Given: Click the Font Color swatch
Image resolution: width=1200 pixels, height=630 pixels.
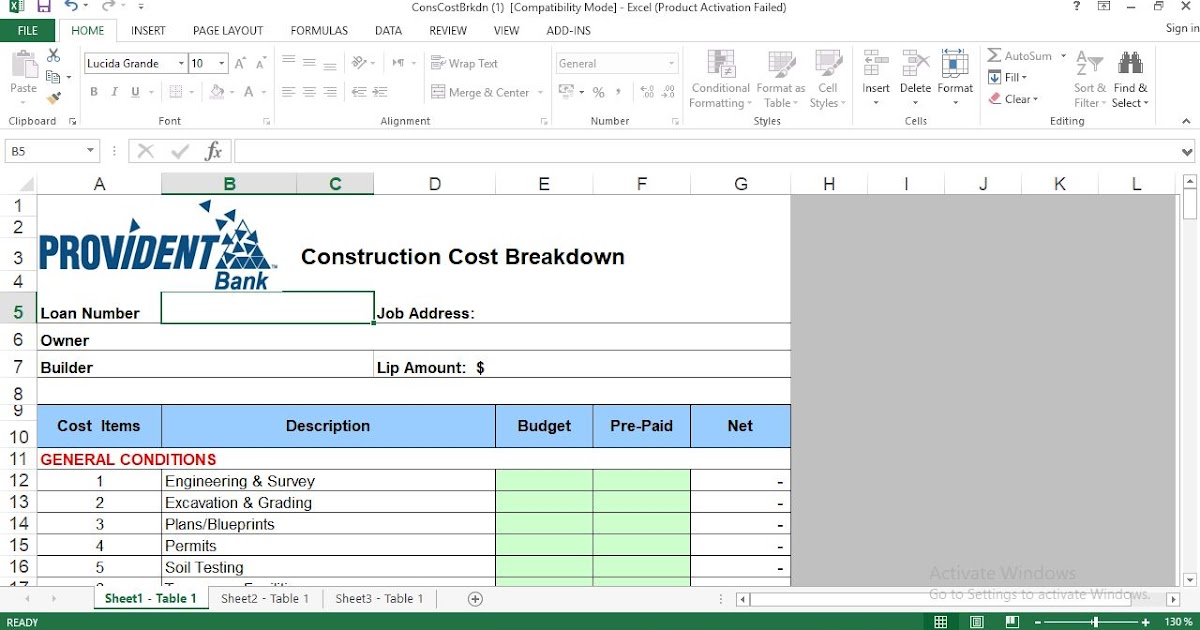Looking at the screenshot, I should tap(249, 91).
